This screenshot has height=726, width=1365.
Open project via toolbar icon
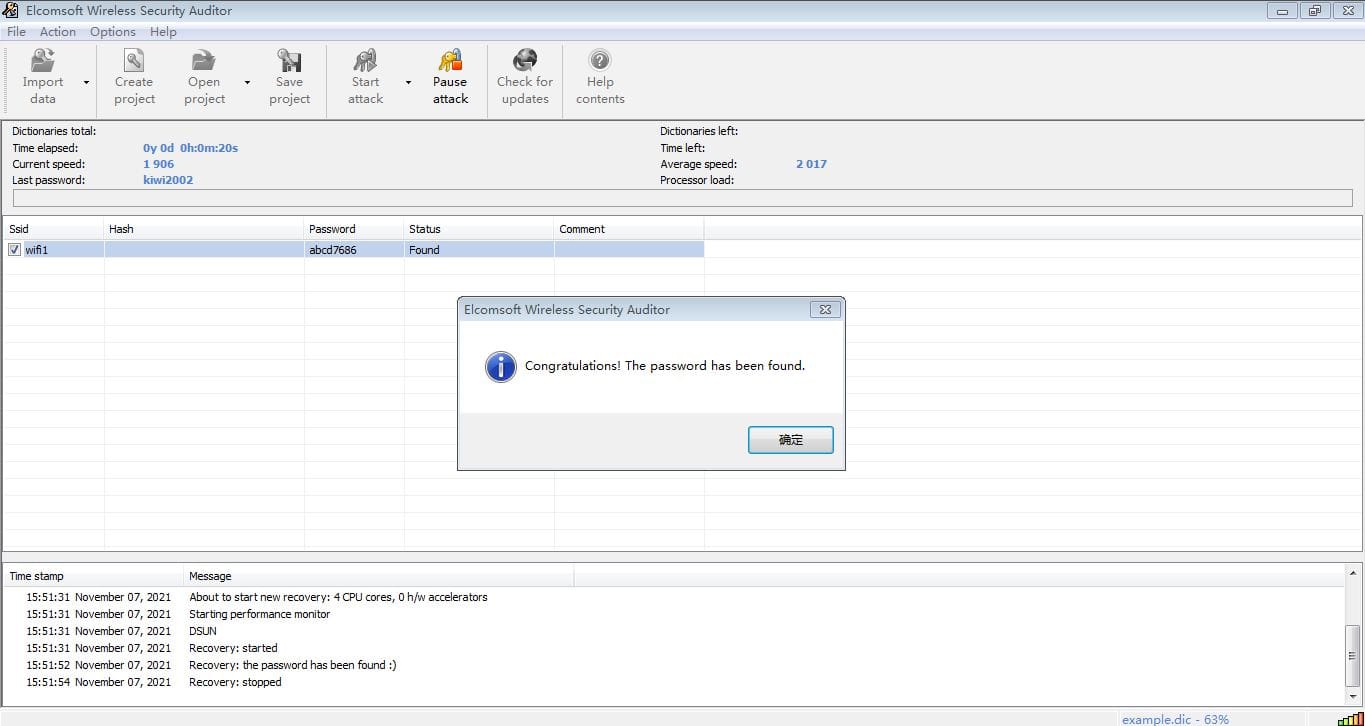coord(204,62)
